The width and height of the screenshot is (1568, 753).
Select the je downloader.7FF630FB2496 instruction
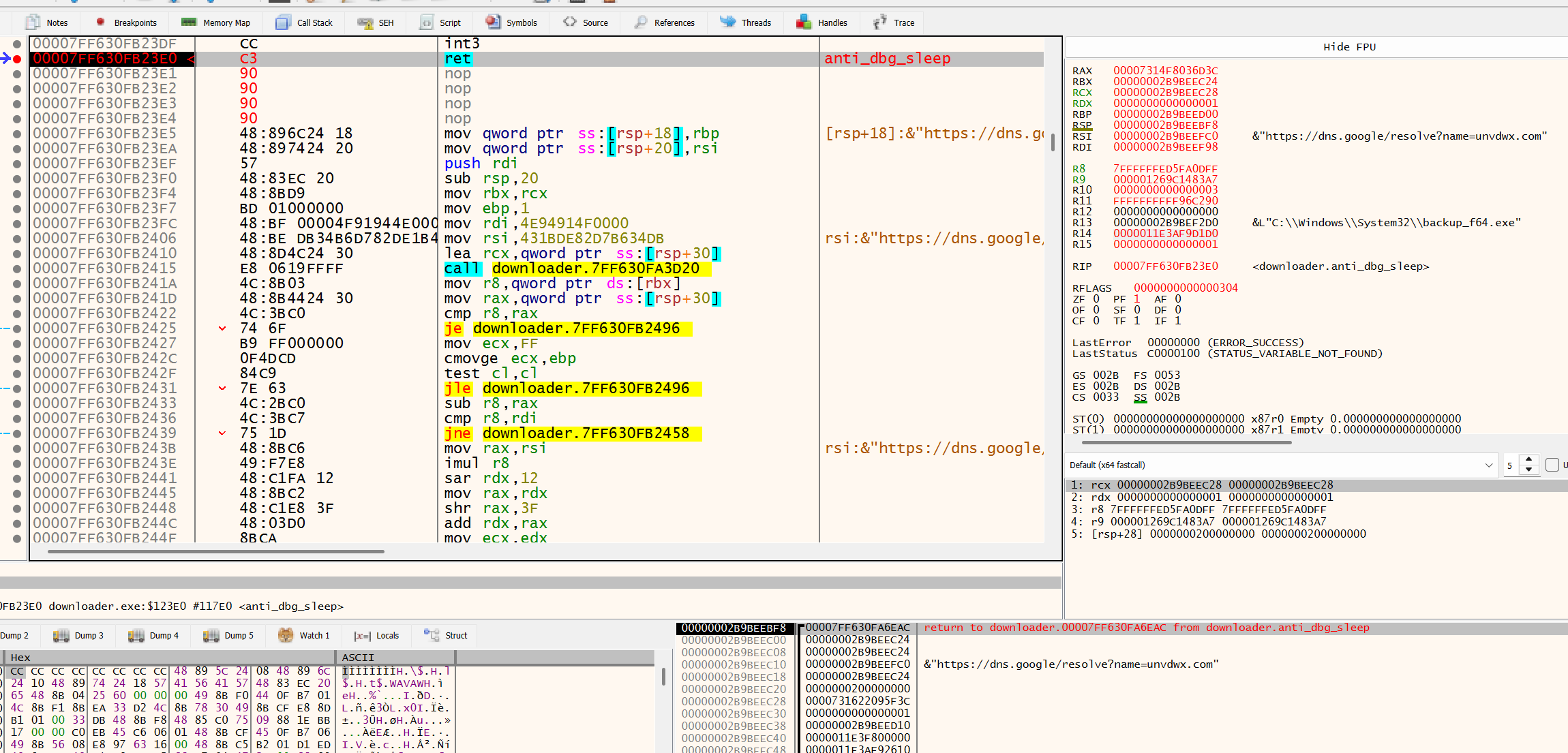(567, 328)
